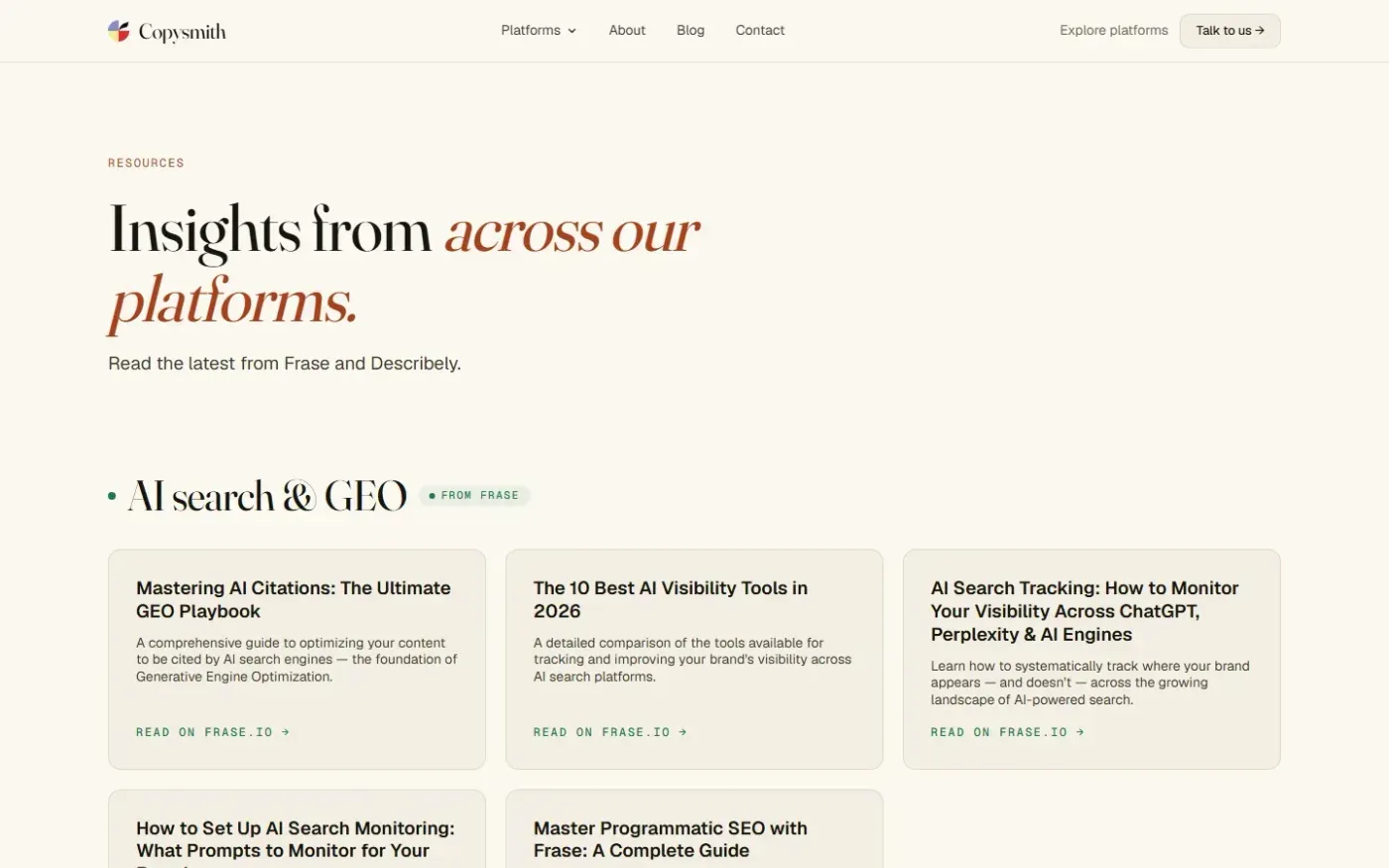Click the Mastering AI Citations description paragraph
Image resolution: width=1389 pixels, height=868 pixels.
point(297,660)
